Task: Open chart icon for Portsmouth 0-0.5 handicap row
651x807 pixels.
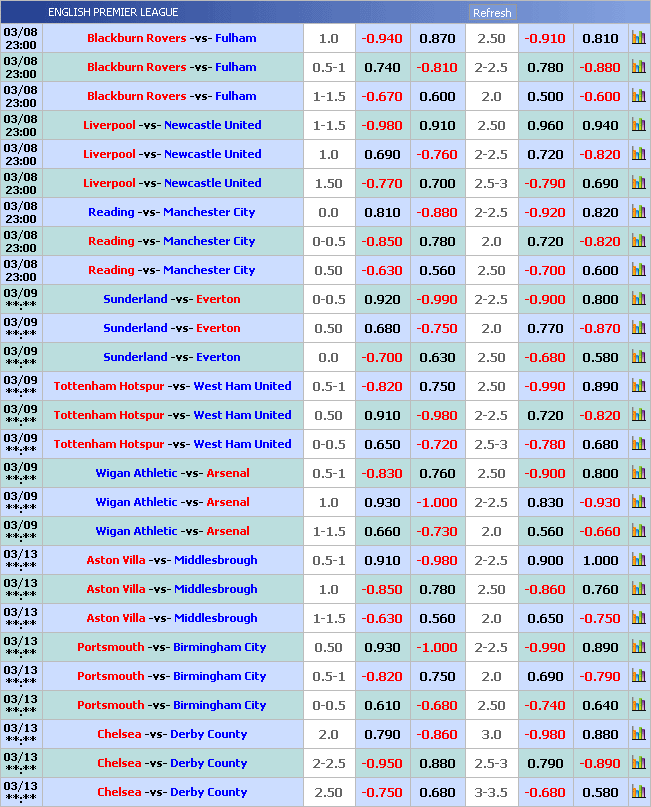Action: point(639,705)
